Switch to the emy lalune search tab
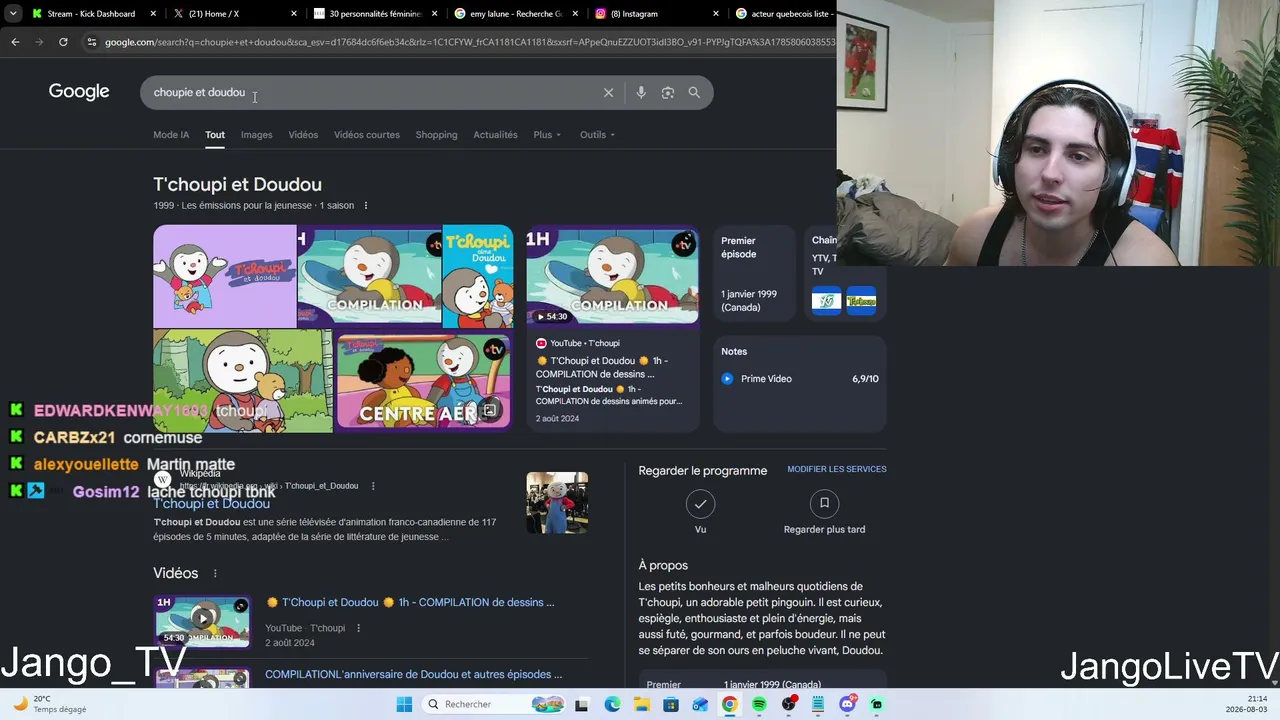Viewport: 1280px width, 720px height. point(516,14)
